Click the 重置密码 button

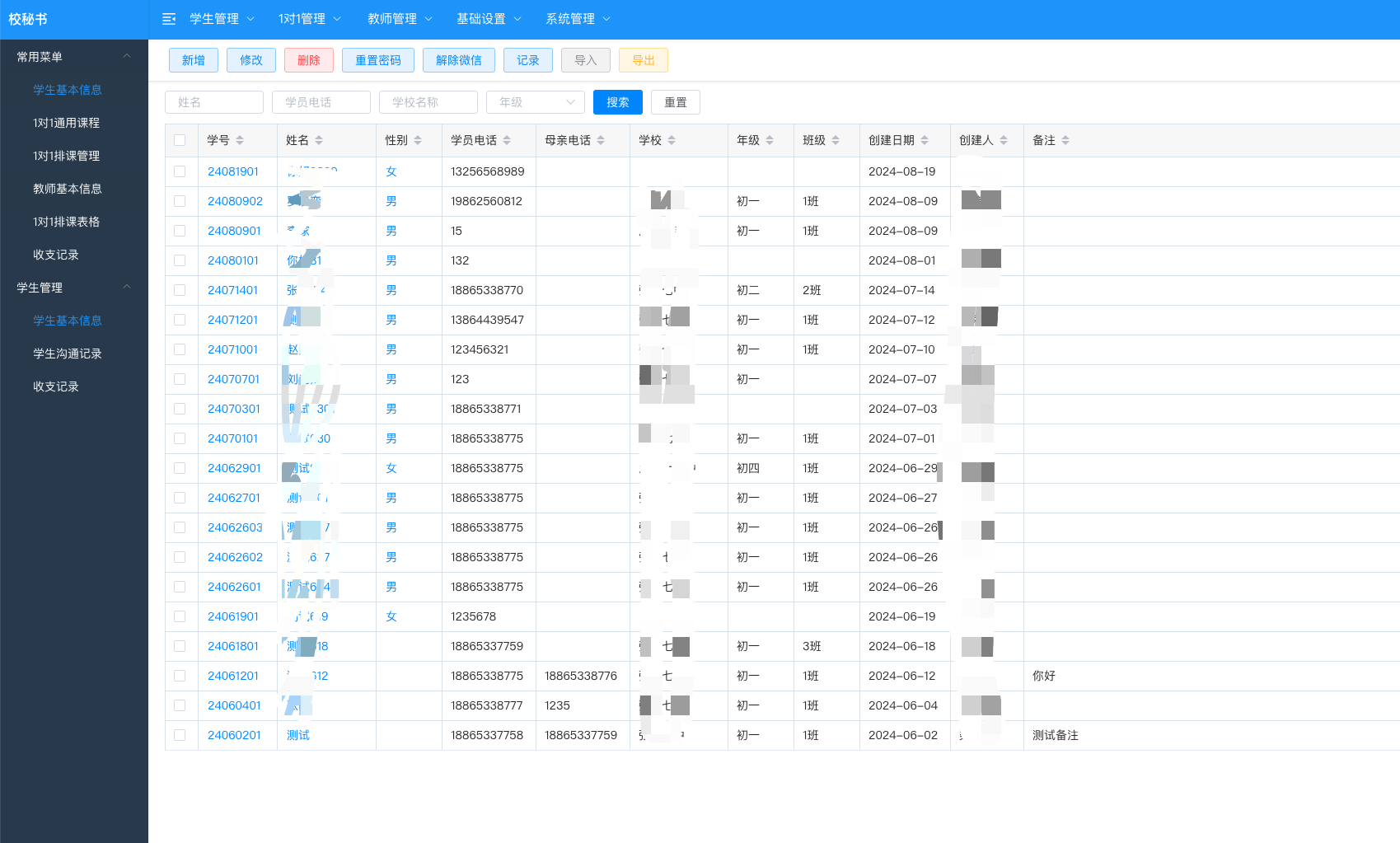pyautogui.click(x=378, y=60)
